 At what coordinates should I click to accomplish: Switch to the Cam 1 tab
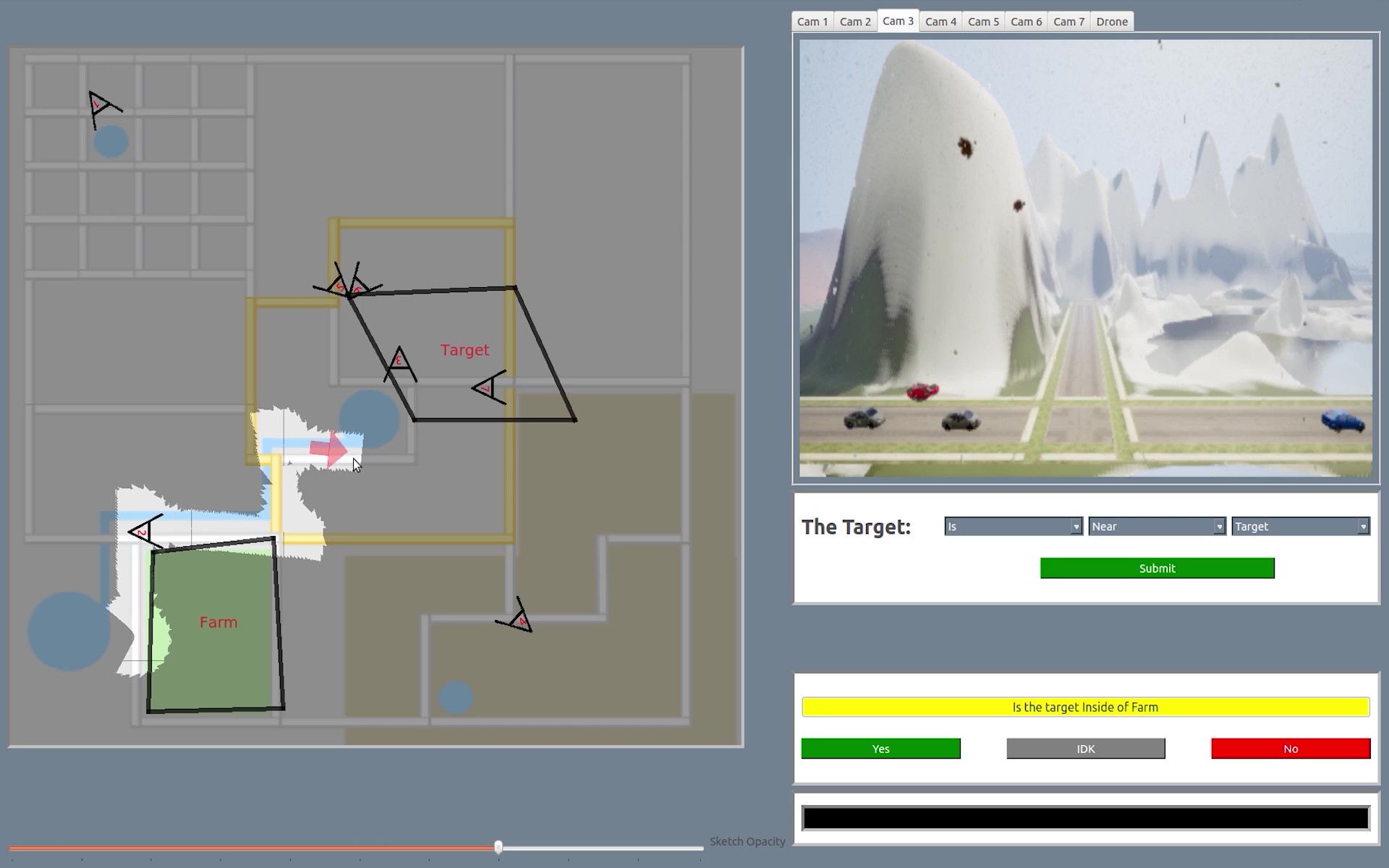click(x=812, y=22)
